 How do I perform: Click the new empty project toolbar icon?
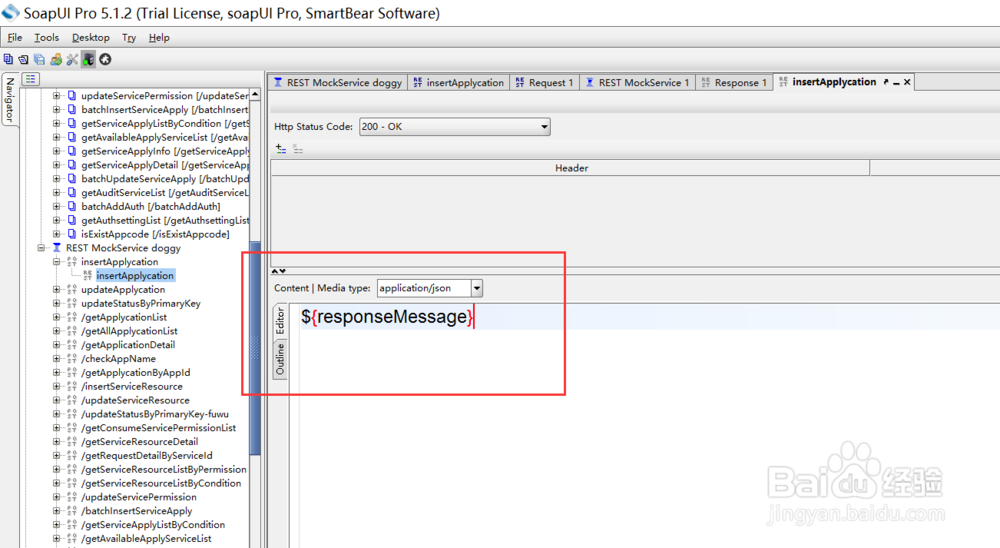(8, 59)
